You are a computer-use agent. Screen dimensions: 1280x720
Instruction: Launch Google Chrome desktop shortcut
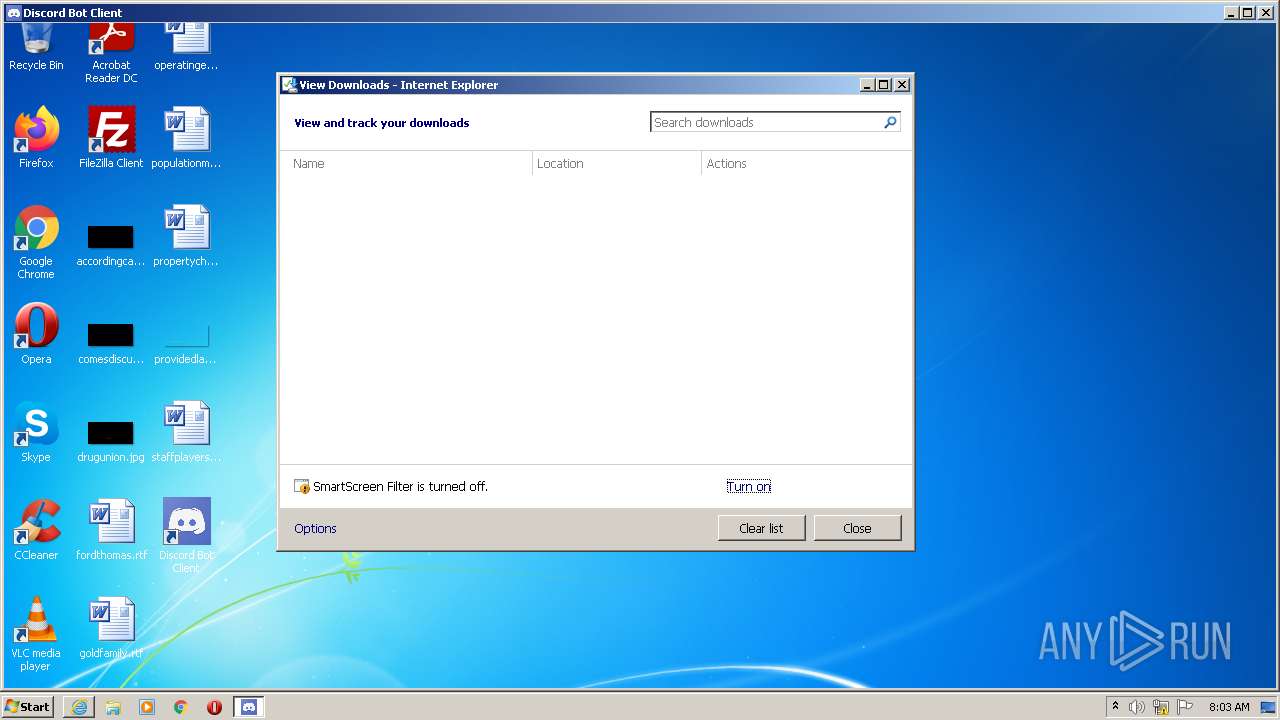click(36, 242)
